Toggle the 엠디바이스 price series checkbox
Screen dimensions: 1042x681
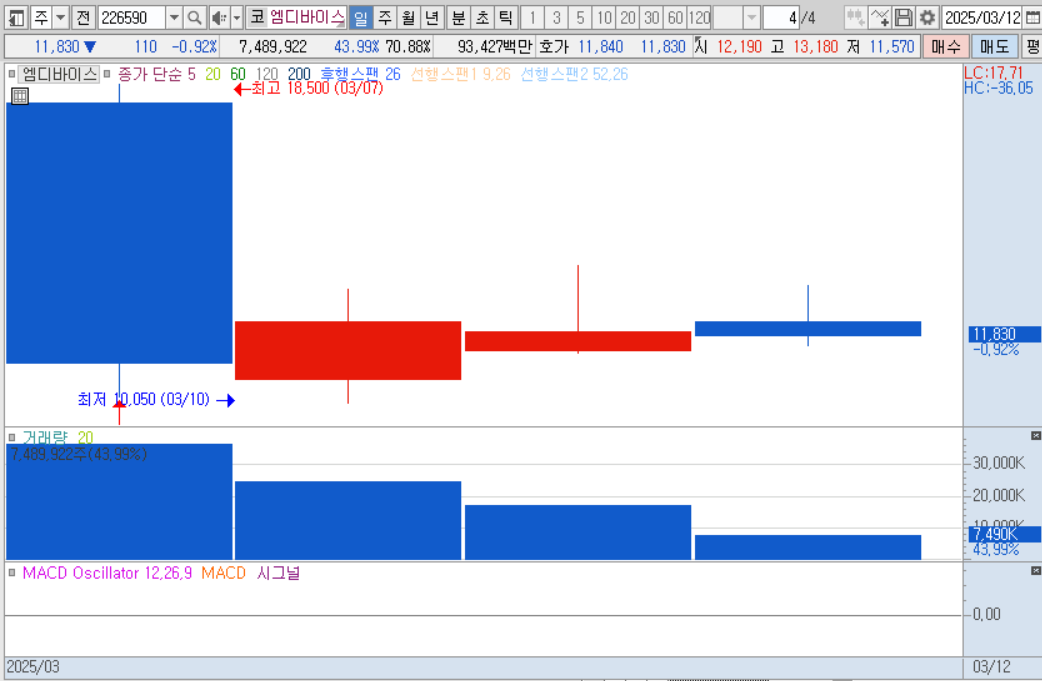(12, 74)
